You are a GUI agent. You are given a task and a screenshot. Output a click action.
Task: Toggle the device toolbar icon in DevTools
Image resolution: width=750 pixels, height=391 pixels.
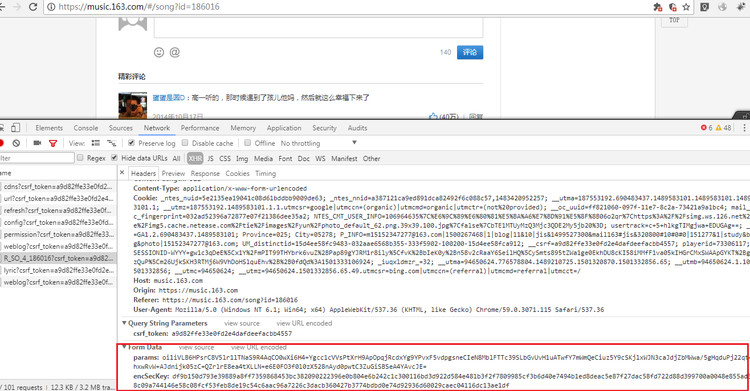coord(16,128)
